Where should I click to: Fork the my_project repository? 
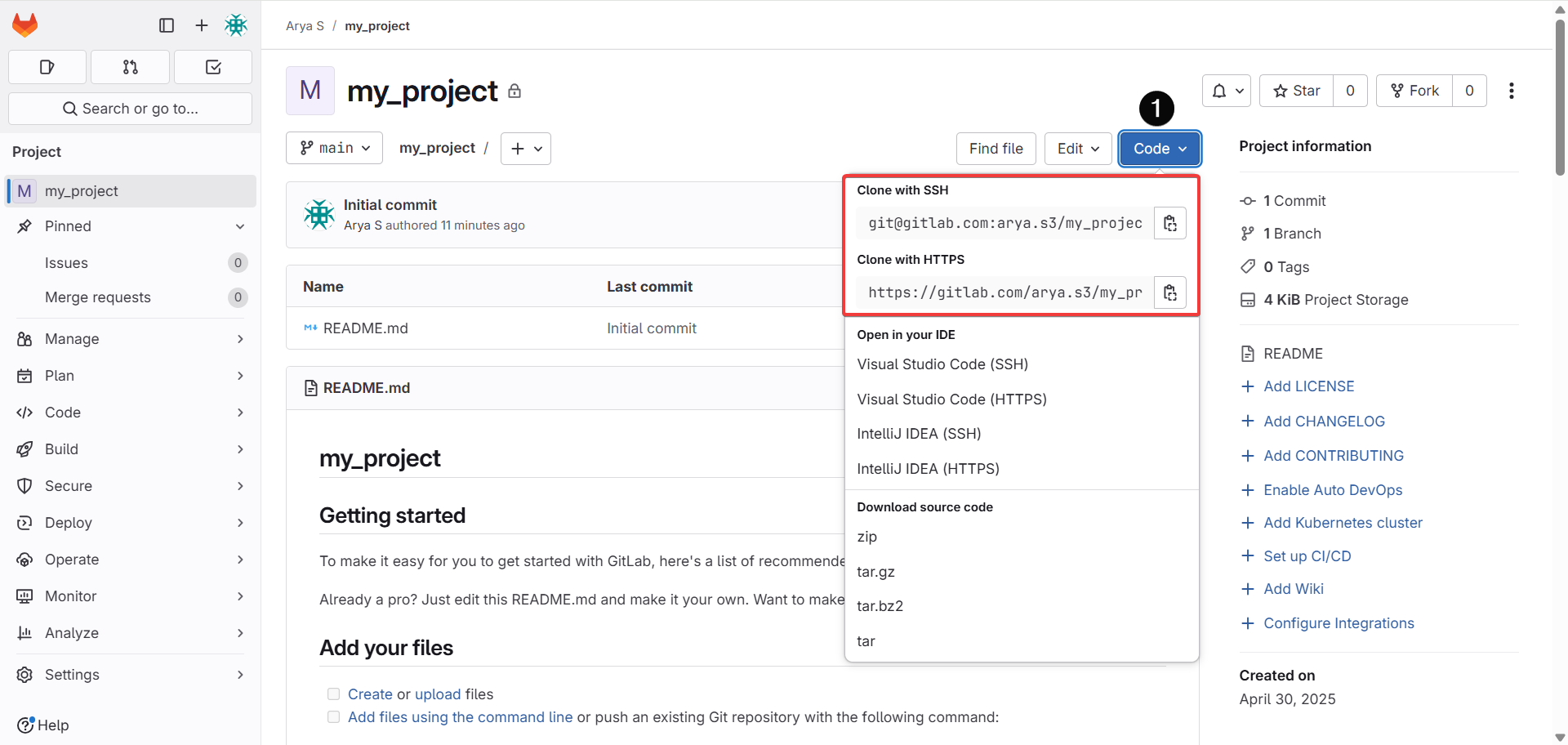(1414, 91)
